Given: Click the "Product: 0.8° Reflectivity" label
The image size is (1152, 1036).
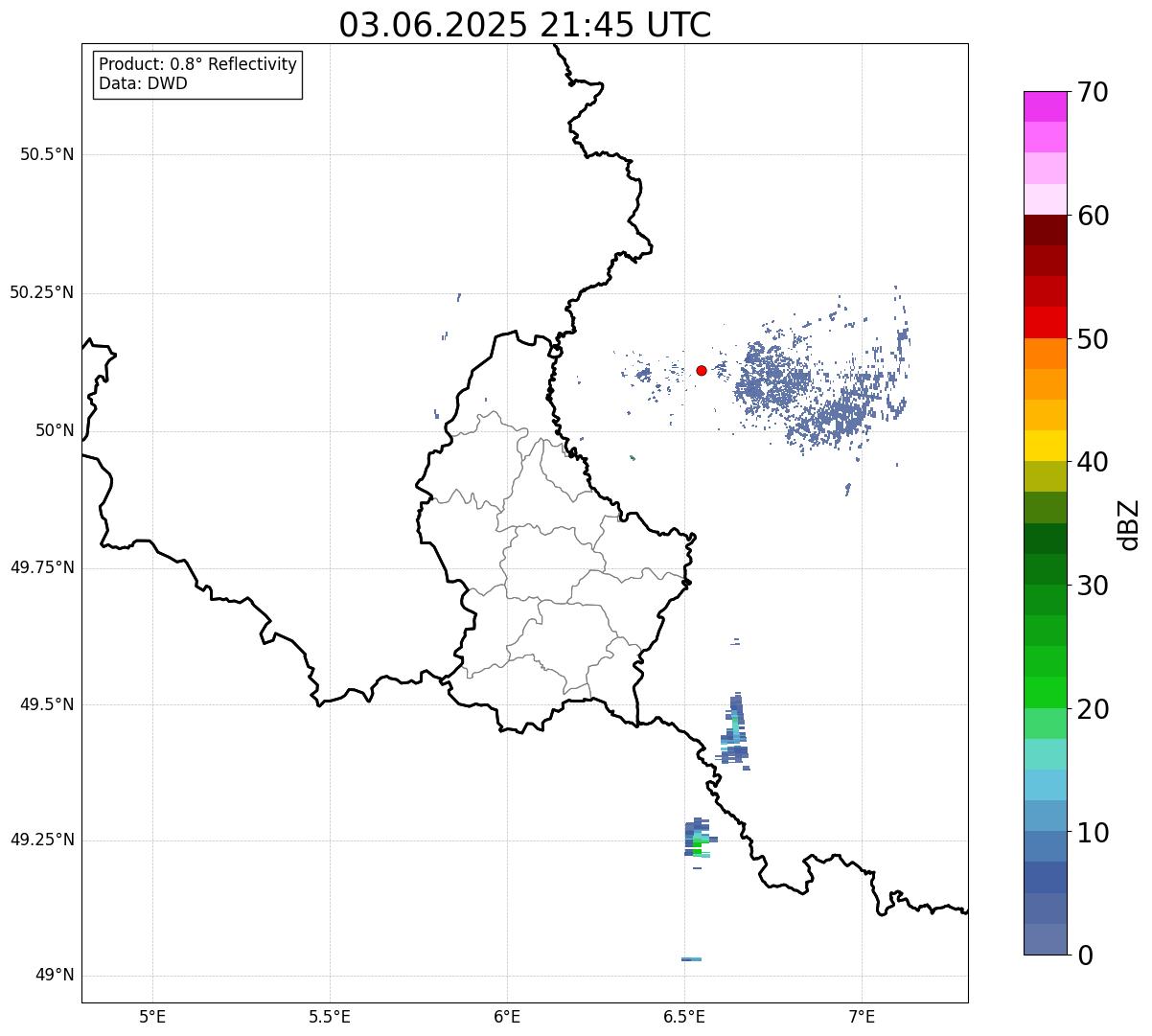Looking at the screenshot, I should click(198, 64).
